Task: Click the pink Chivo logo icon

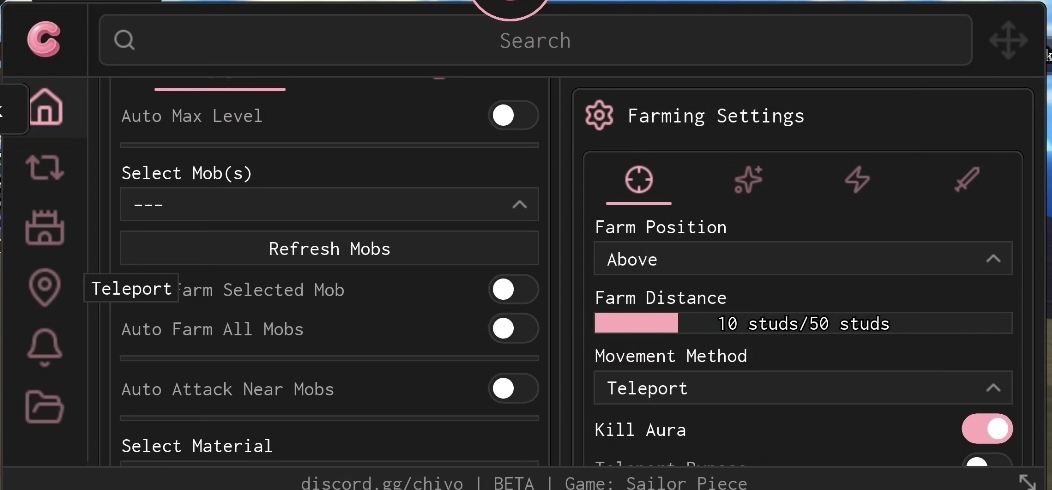Action: [44, 40]
